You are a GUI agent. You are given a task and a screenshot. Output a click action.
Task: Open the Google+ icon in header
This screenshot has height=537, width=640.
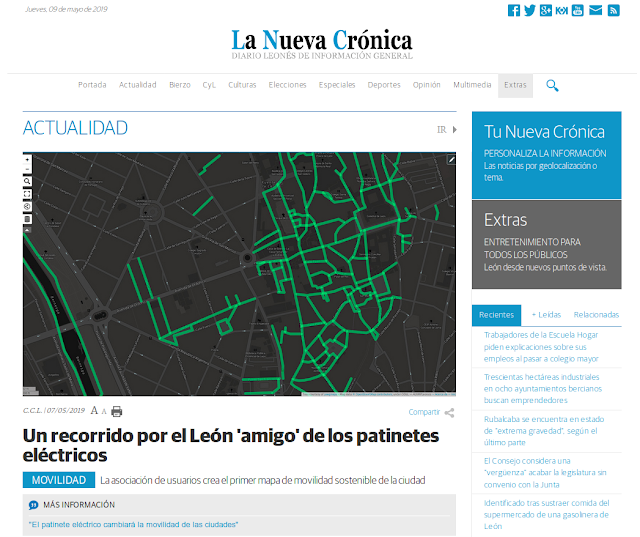coord(546,10)
